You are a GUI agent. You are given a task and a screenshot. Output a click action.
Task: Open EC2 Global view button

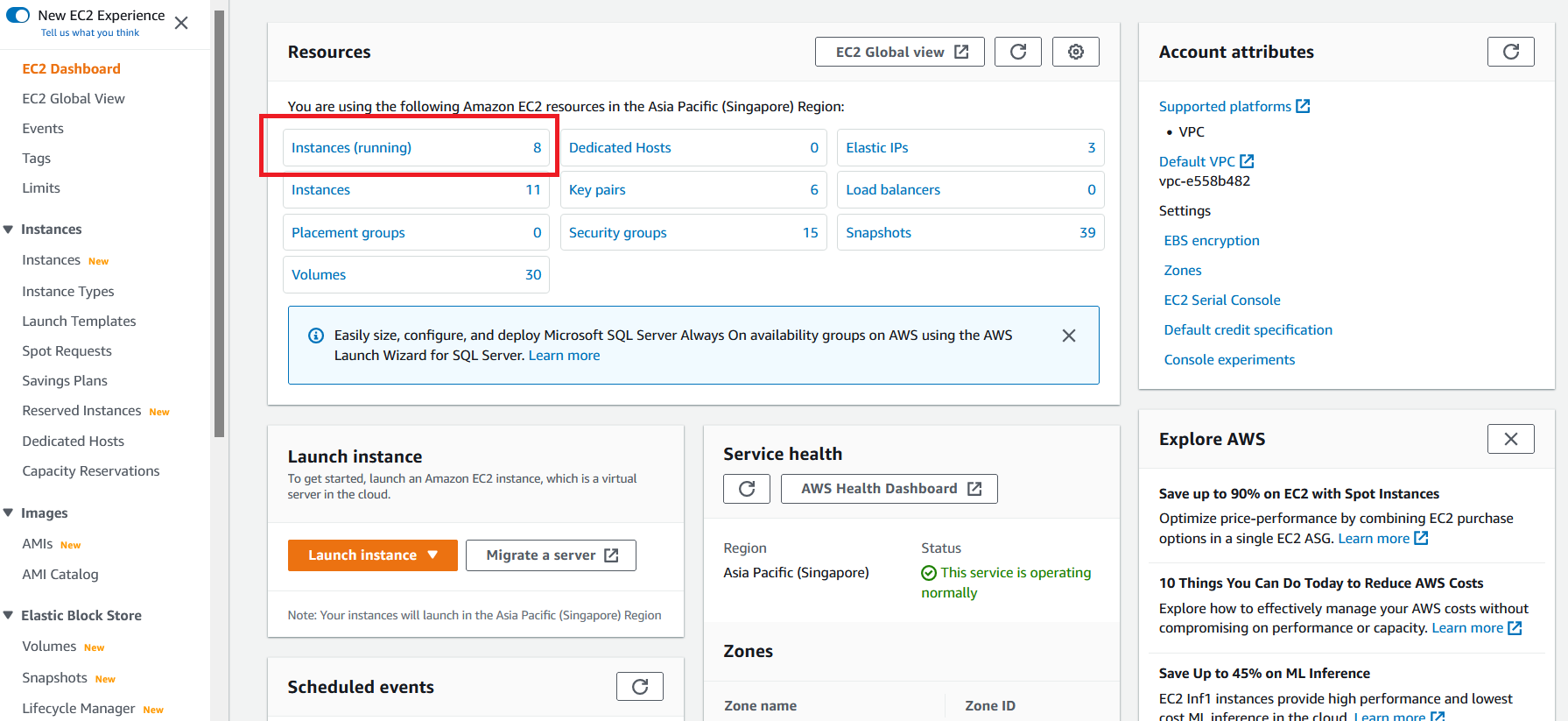tap(900, 52)
